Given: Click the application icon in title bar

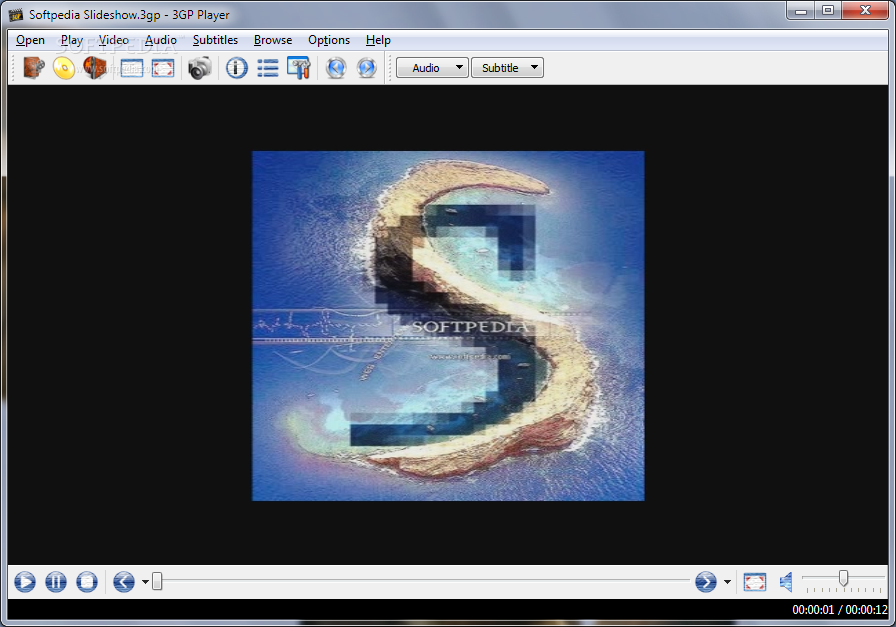Looking at the screenshot, I should pos(15,14).
